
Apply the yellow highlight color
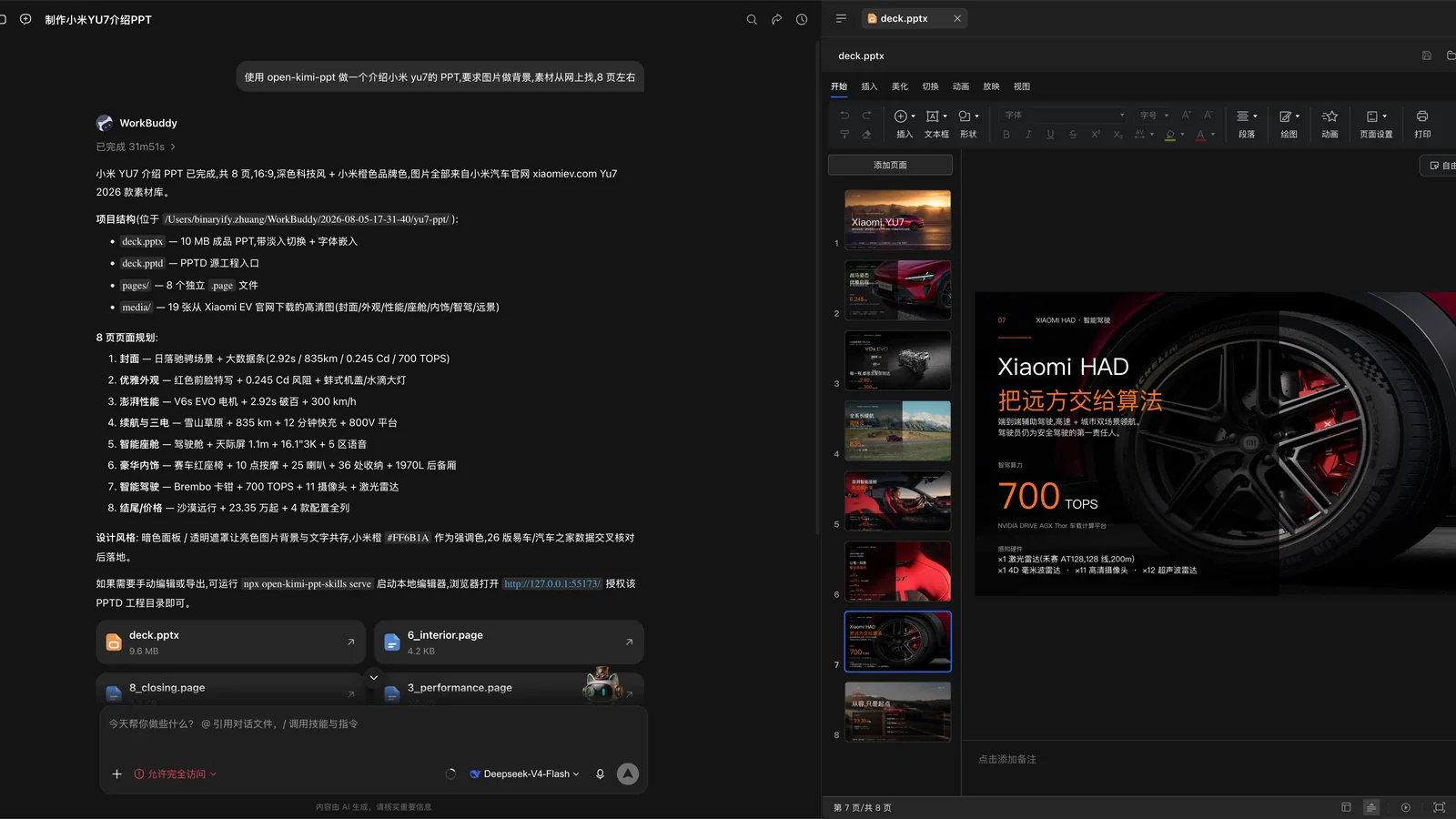1170,135
